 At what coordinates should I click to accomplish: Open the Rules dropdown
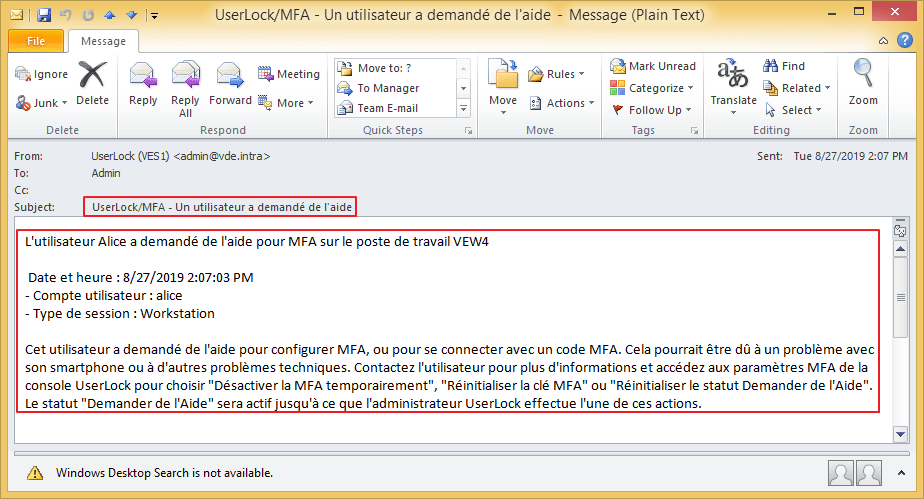[556, 74]
